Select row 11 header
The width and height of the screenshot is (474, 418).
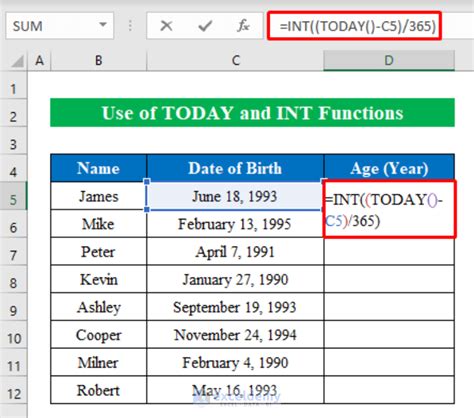point(13,362)
